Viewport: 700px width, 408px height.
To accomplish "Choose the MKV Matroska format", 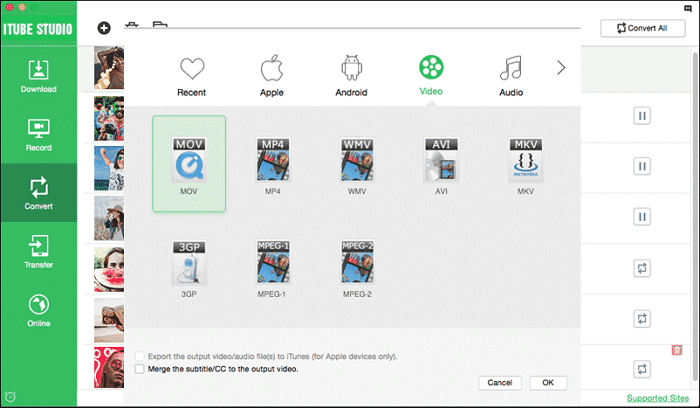I will [x=525, y=159].
